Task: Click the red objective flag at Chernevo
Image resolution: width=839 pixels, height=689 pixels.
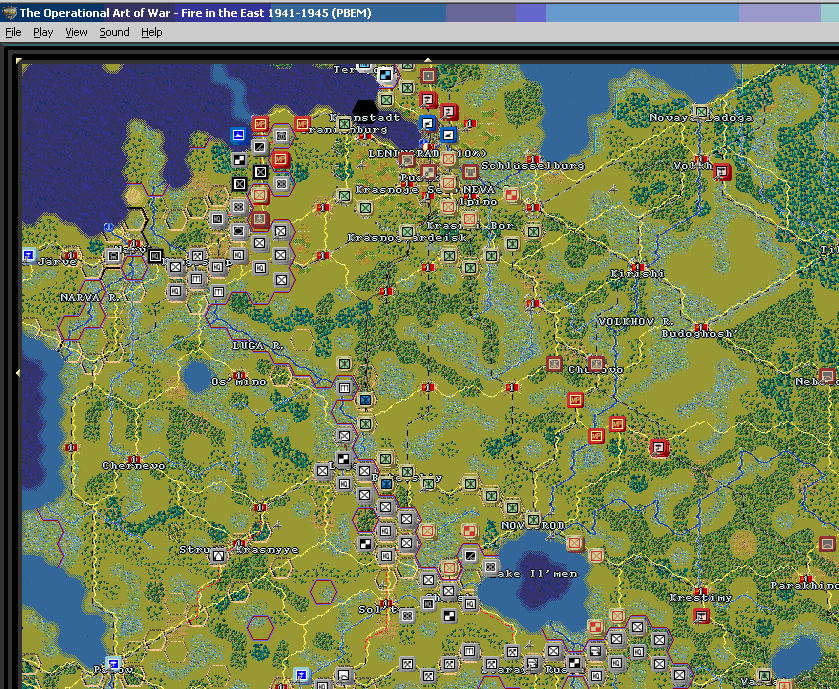Action: click(134, 459)
